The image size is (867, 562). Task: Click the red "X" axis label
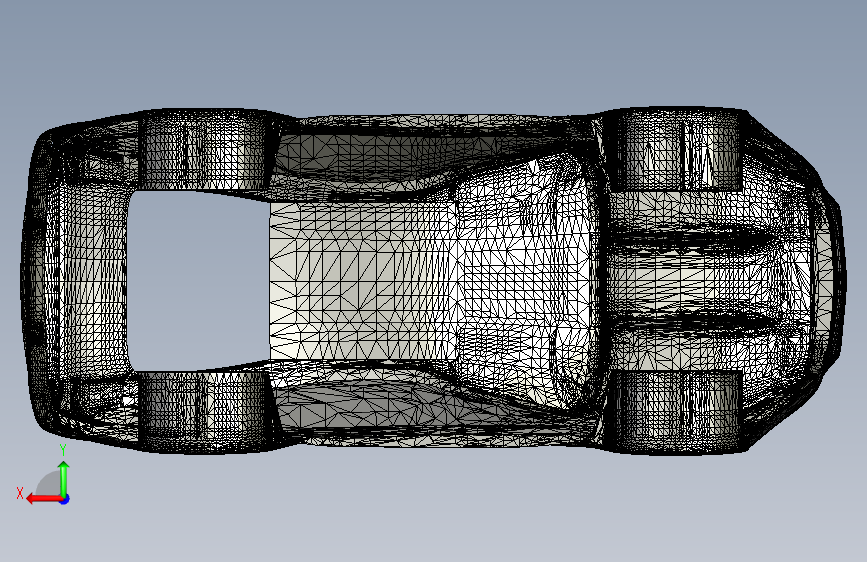[x=20, y=493]
